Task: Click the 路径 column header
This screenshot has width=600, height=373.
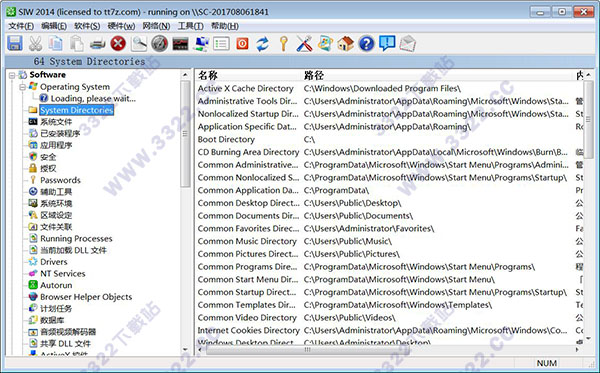Action: pos(314,75)
